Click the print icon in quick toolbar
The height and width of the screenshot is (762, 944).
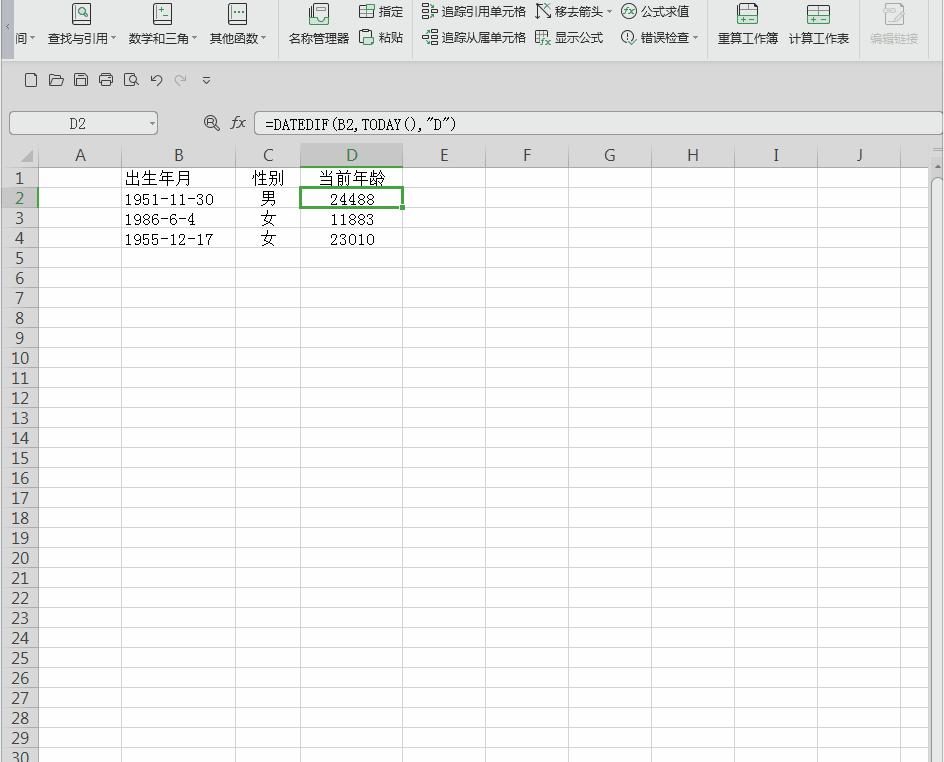[106, 80]
